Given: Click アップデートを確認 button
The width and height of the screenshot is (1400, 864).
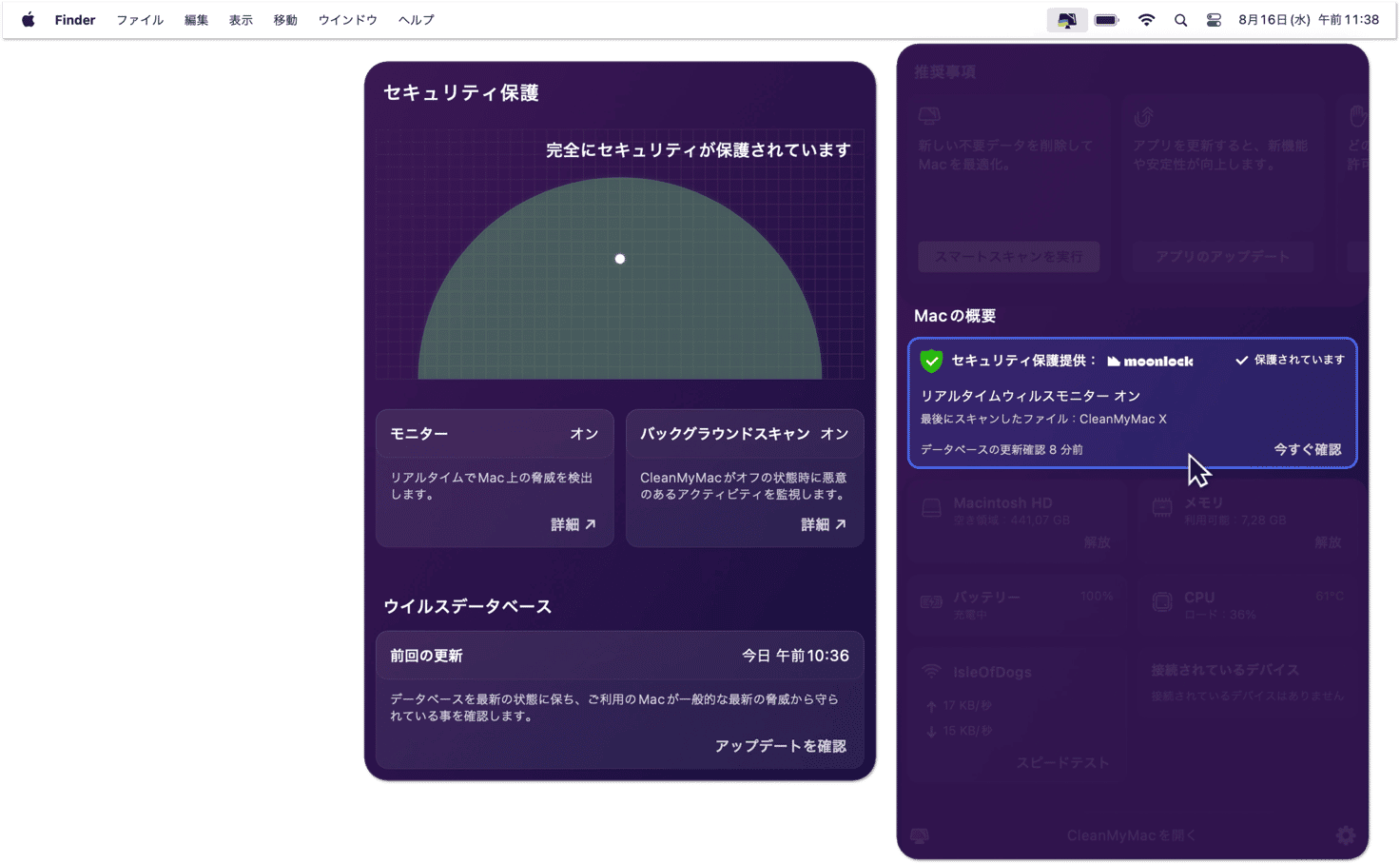Looking at the screenshot, I should (x=781, y=746).
